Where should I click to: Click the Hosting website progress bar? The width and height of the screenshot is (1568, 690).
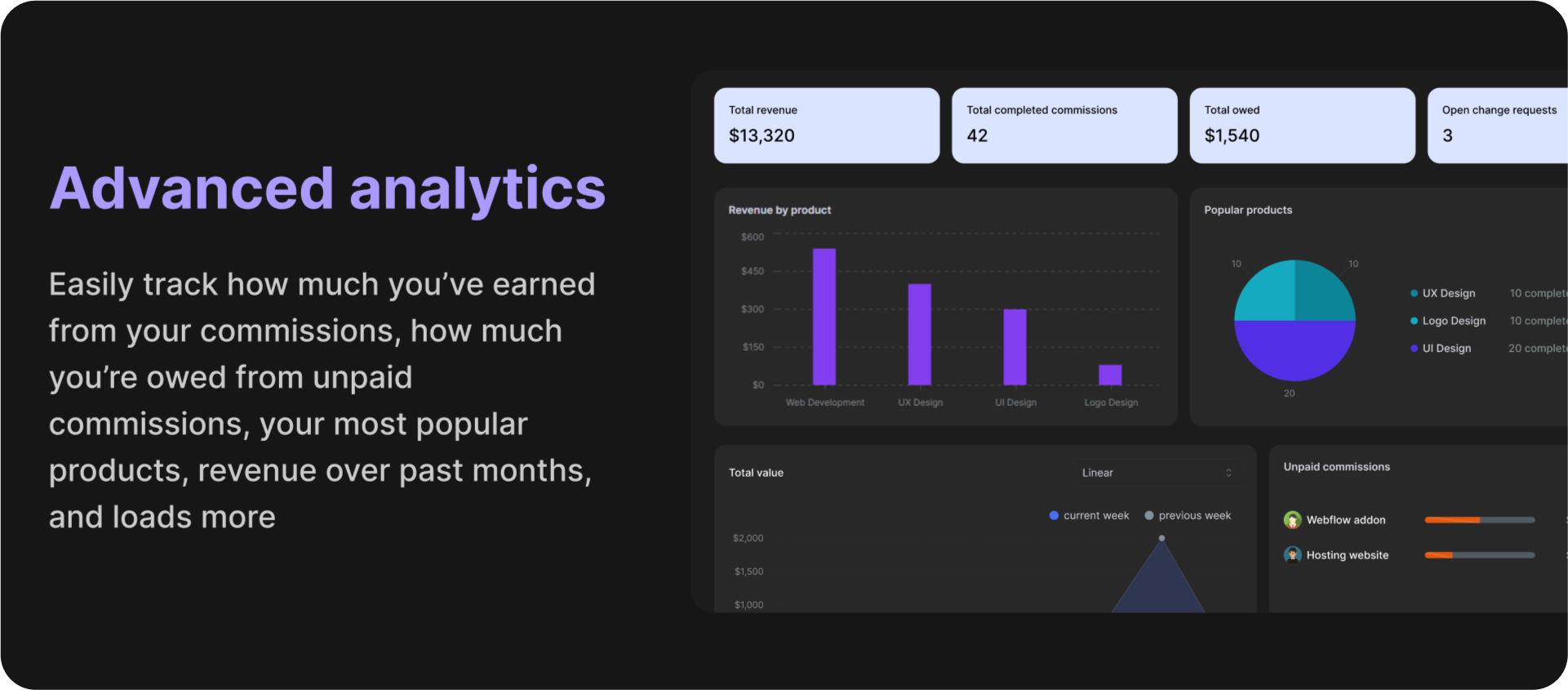[x=1479, y=555]
